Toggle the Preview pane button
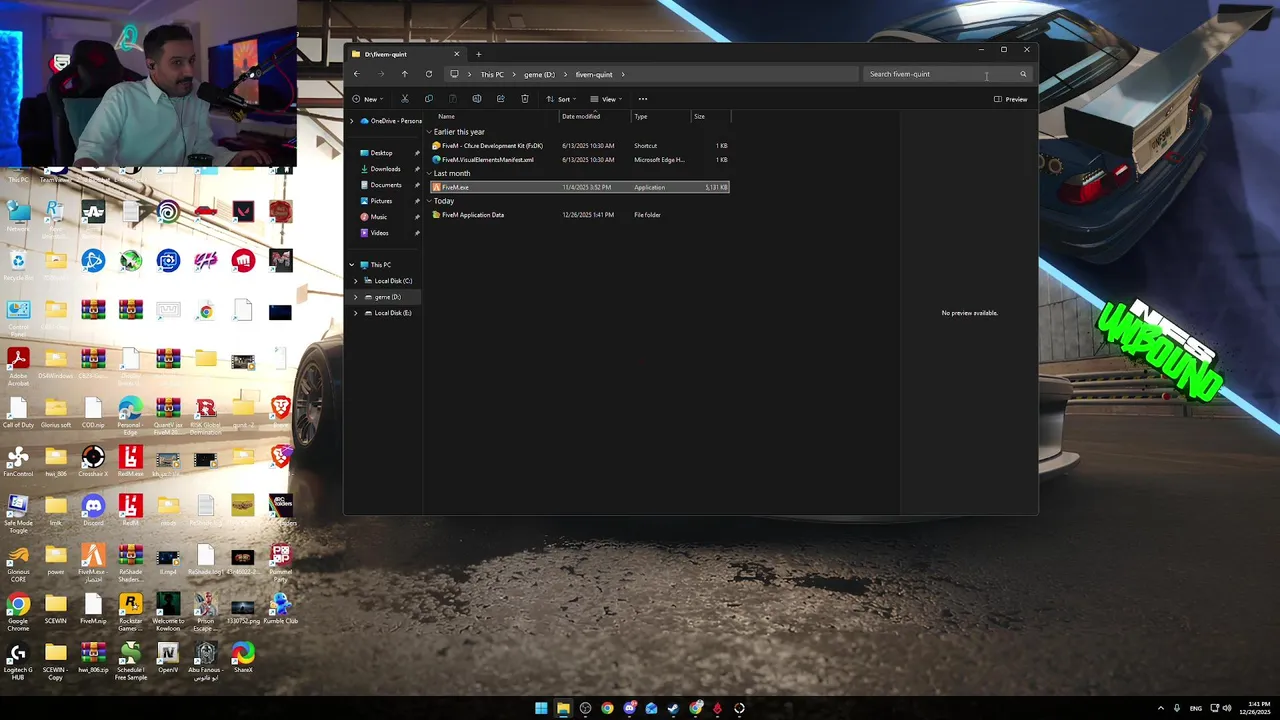Image resolution: width=1280 pixels, height=720 pixels. coord(1010,99)
